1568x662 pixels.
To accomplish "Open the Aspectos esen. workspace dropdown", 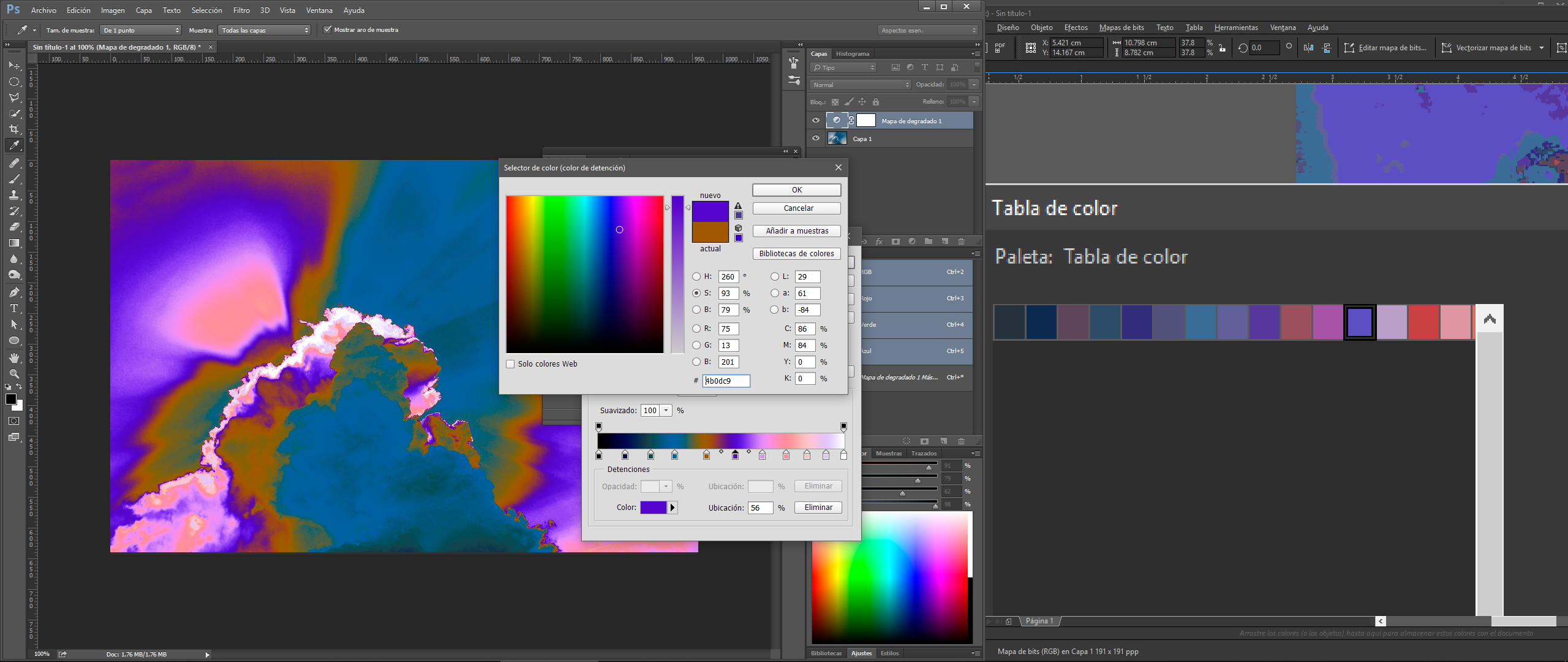I will coord(928,30).
